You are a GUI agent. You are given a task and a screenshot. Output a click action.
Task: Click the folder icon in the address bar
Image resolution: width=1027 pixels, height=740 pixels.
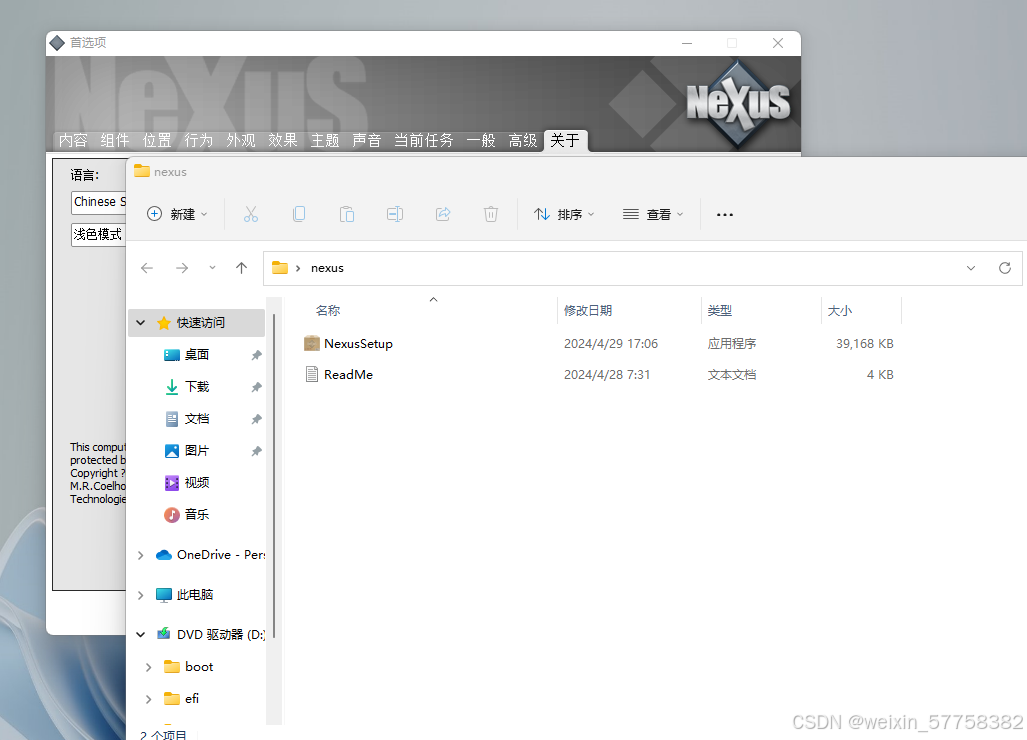(x=280, y=268)
